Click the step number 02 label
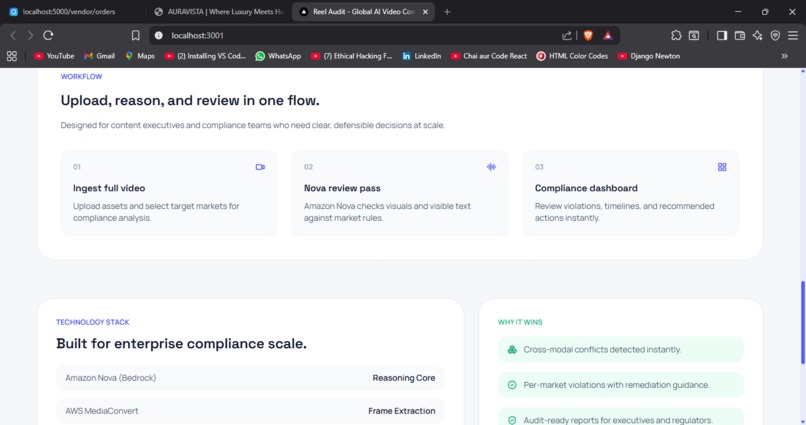The image size is (806, 425). 308,167
